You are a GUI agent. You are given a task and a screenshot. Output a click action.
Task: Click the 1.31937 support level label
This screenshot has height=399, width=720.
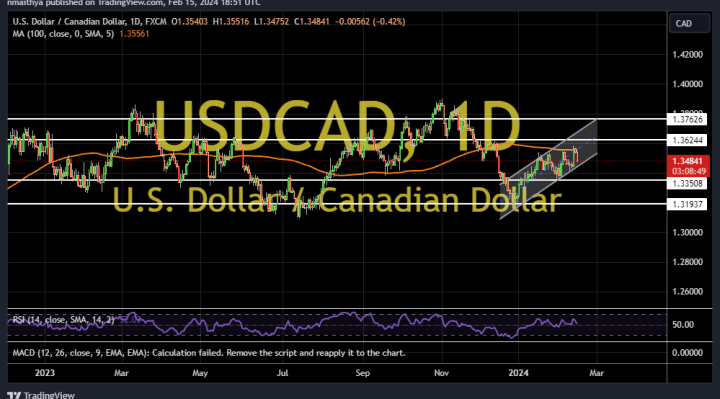687,204
